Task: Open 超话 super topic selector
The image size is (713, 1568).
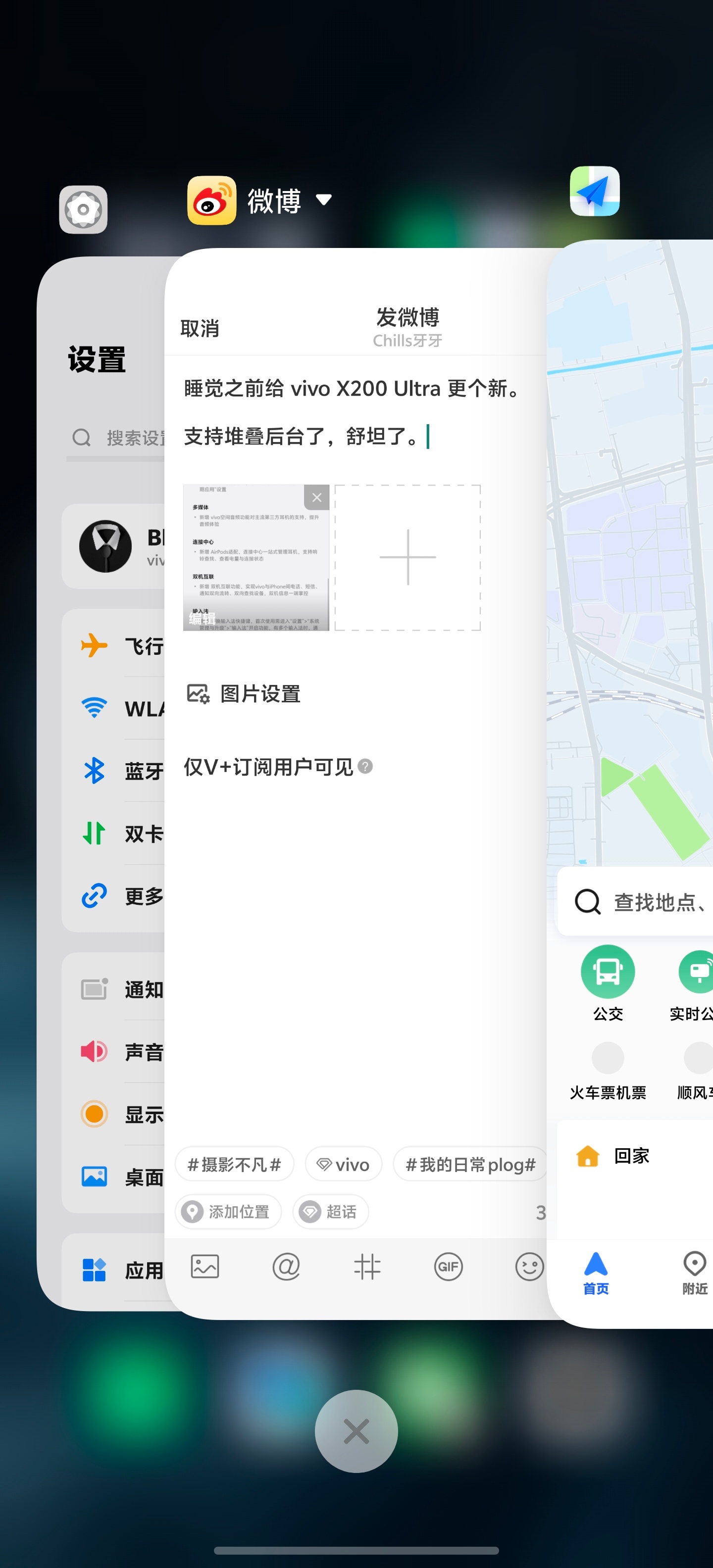Action: 331,1212
